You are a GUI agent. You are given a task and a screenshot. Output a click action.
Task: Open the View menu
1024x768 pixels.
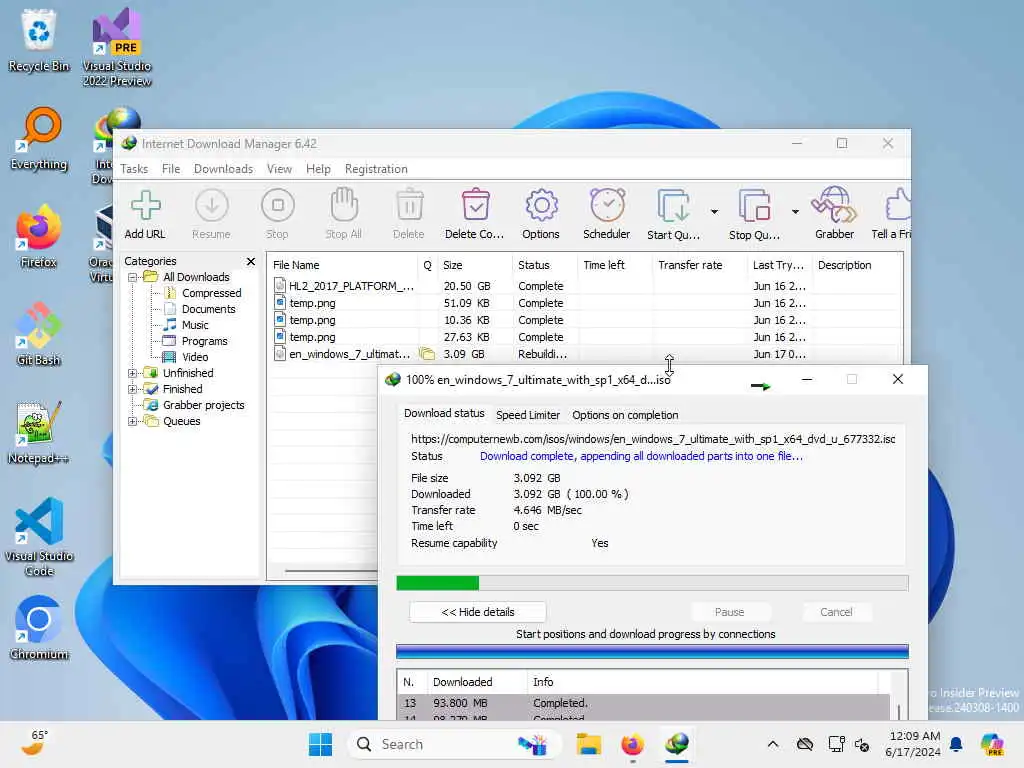[280, 168]
